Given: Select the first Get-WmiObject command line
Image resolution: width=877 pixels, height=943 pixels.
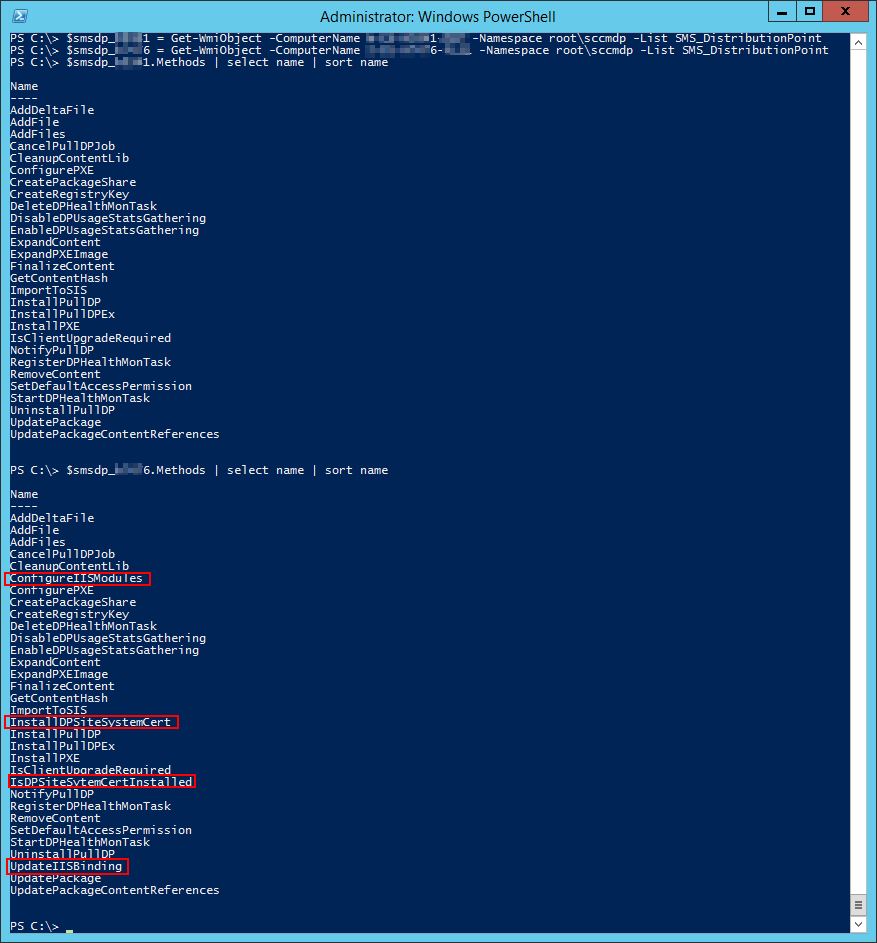Looking at the screenshot, I should pyautogui.click(x=400, y=37).
